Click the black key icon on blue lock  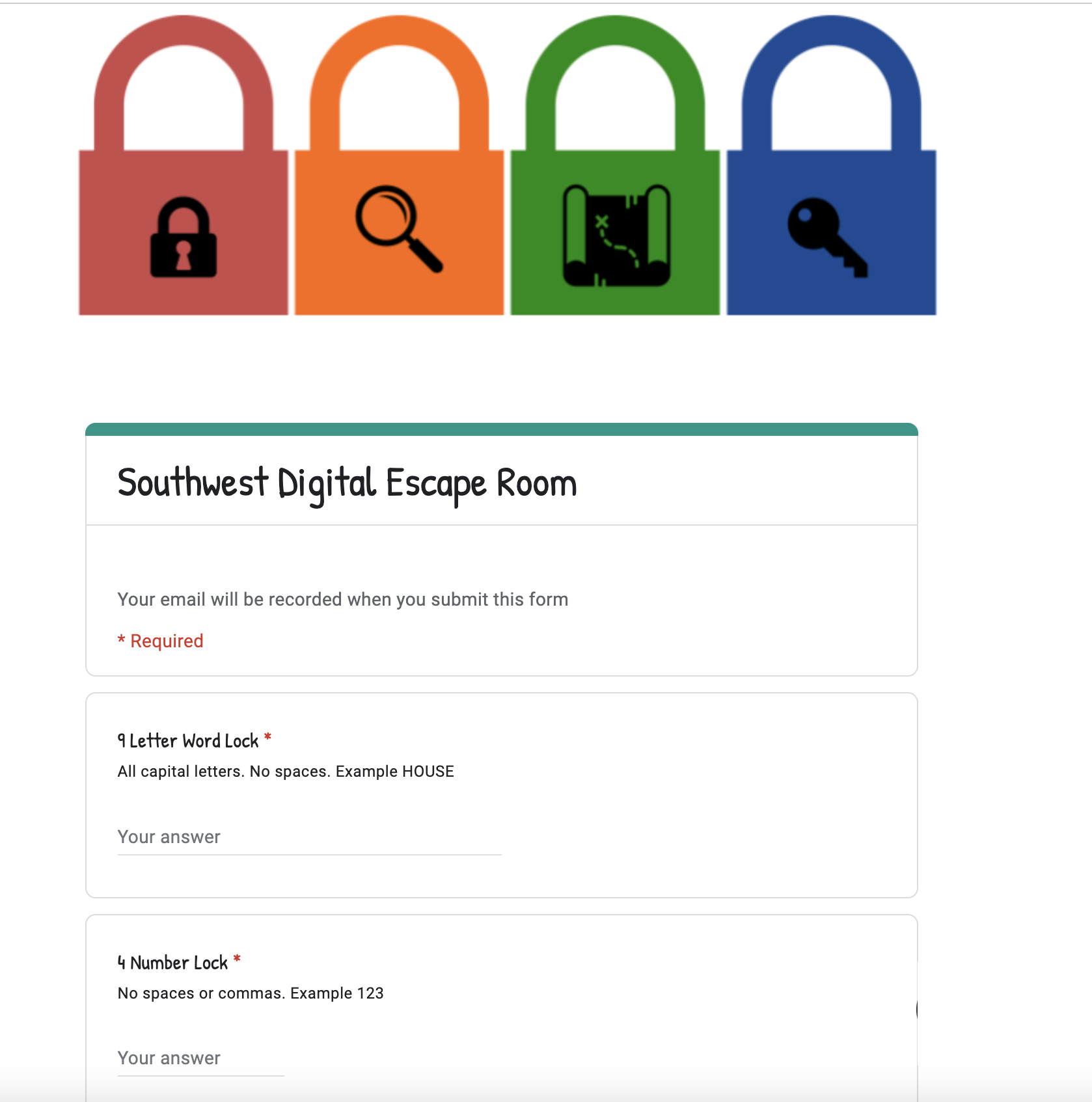tap(827, 237)
